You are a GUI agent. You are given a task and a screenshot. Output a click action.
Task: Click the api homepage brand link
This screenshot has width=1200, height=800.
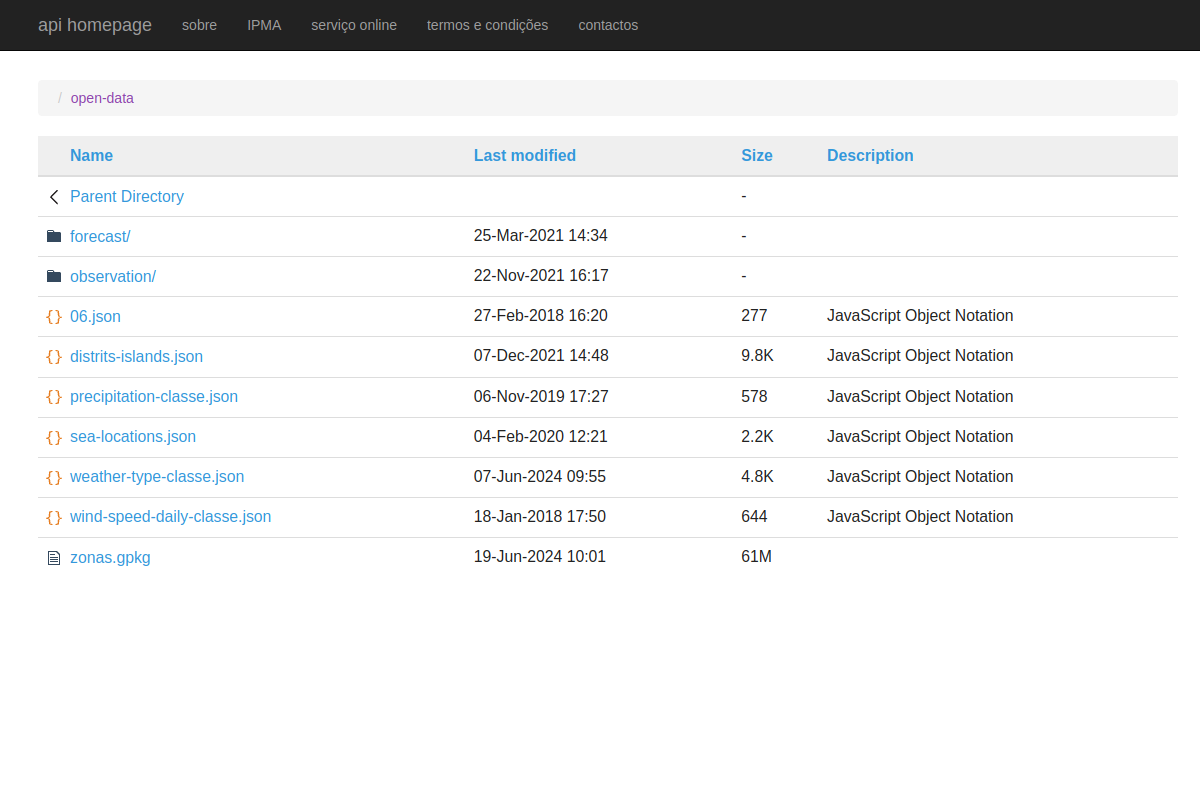95,25
